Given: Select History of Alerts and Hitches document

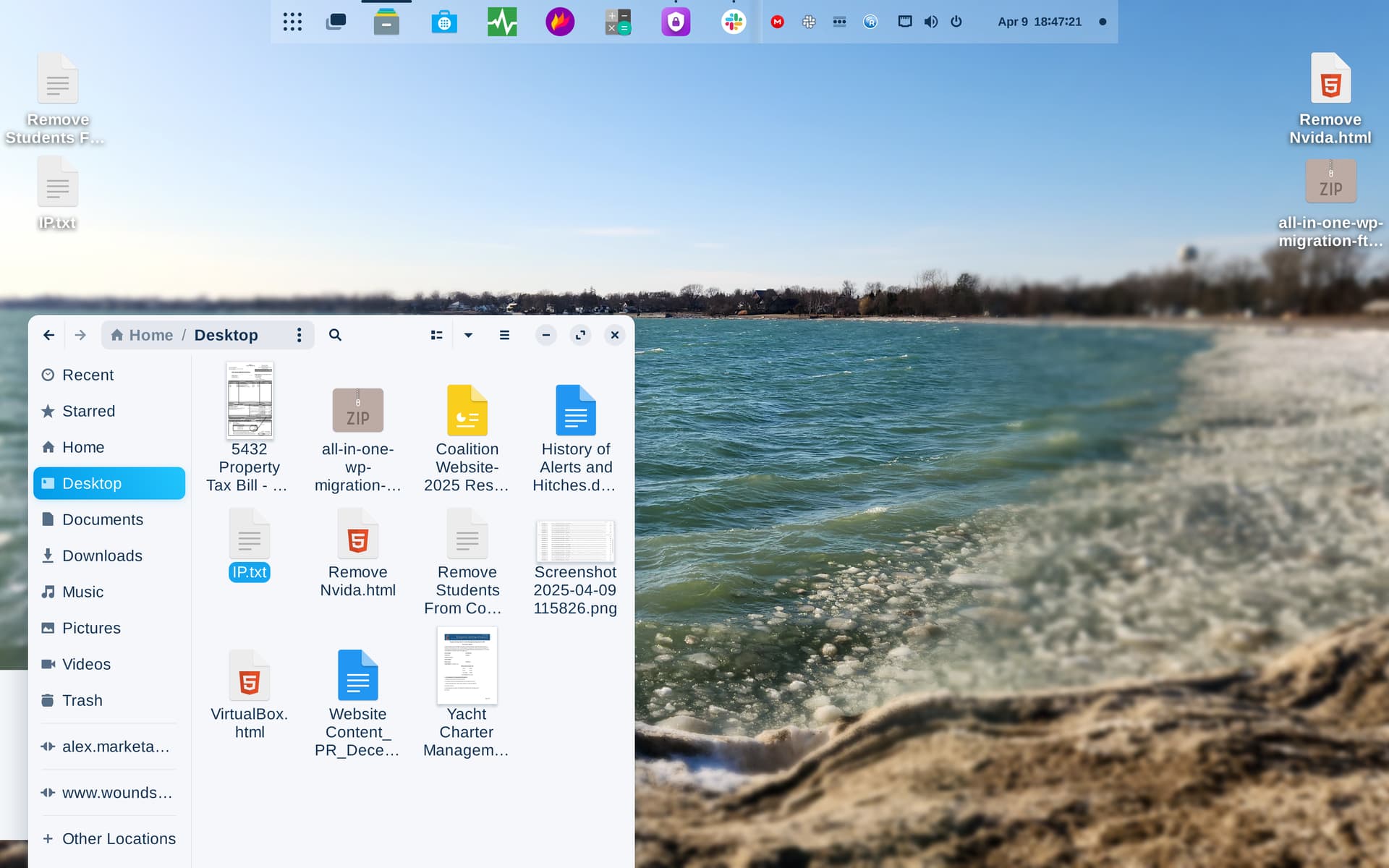Looking at the screenshot, I should coord(576,438).
